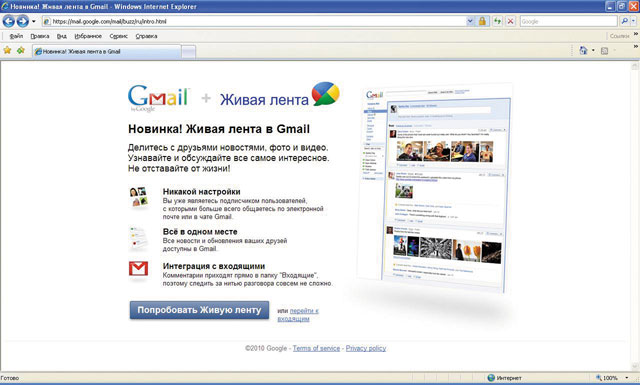Click the address bar URL field
The image size is (640, 385).
tap(253, 21)
